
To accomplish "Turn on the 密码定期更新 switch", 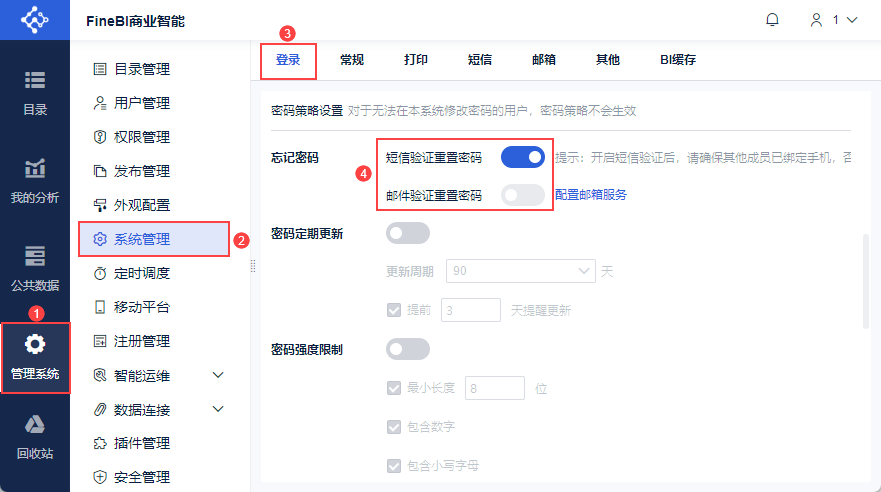I will coord(408,233).
